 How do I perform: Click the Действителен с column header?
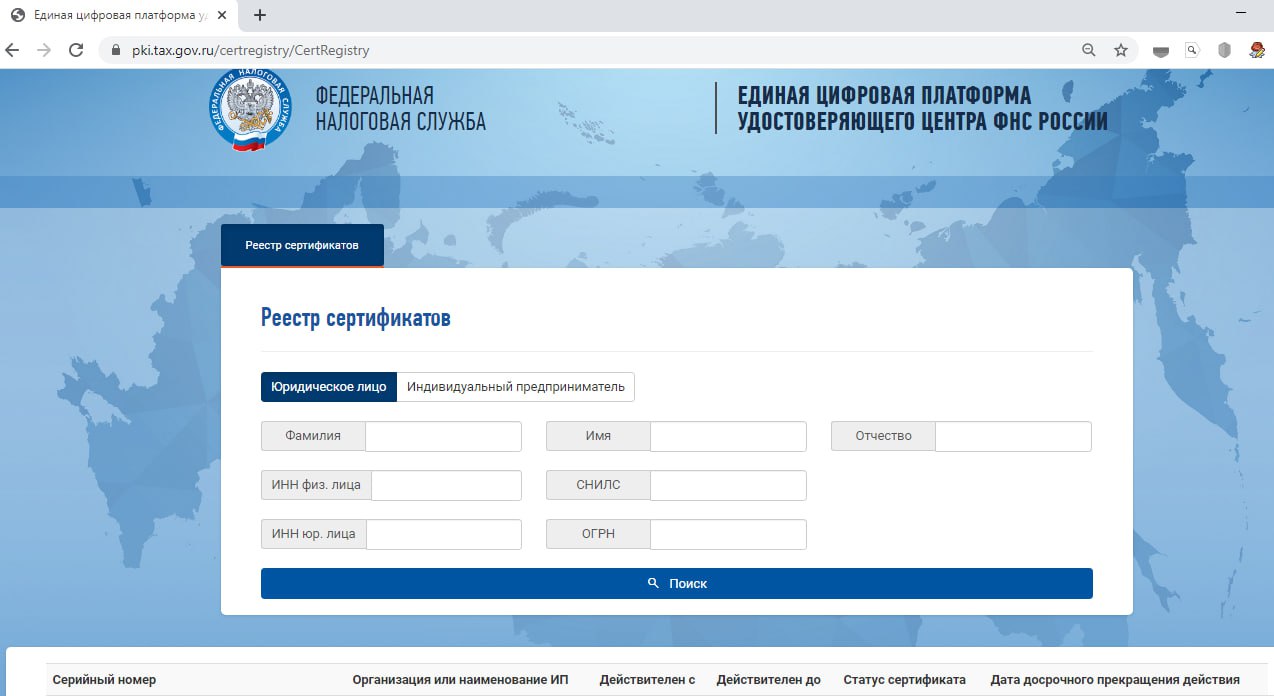point(647,680)
